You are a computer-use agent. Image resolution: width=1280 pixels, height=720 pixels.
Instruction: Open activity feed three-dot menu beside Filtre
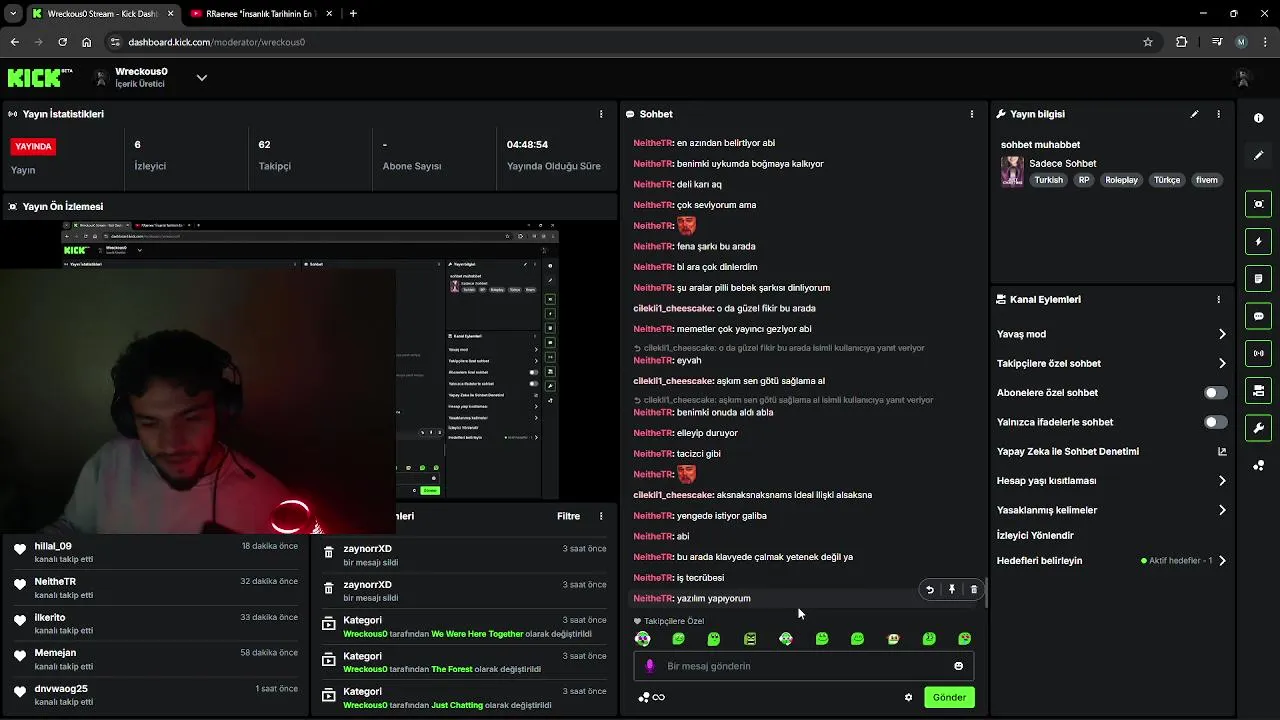pyautogui.click(x=601, y=516)
